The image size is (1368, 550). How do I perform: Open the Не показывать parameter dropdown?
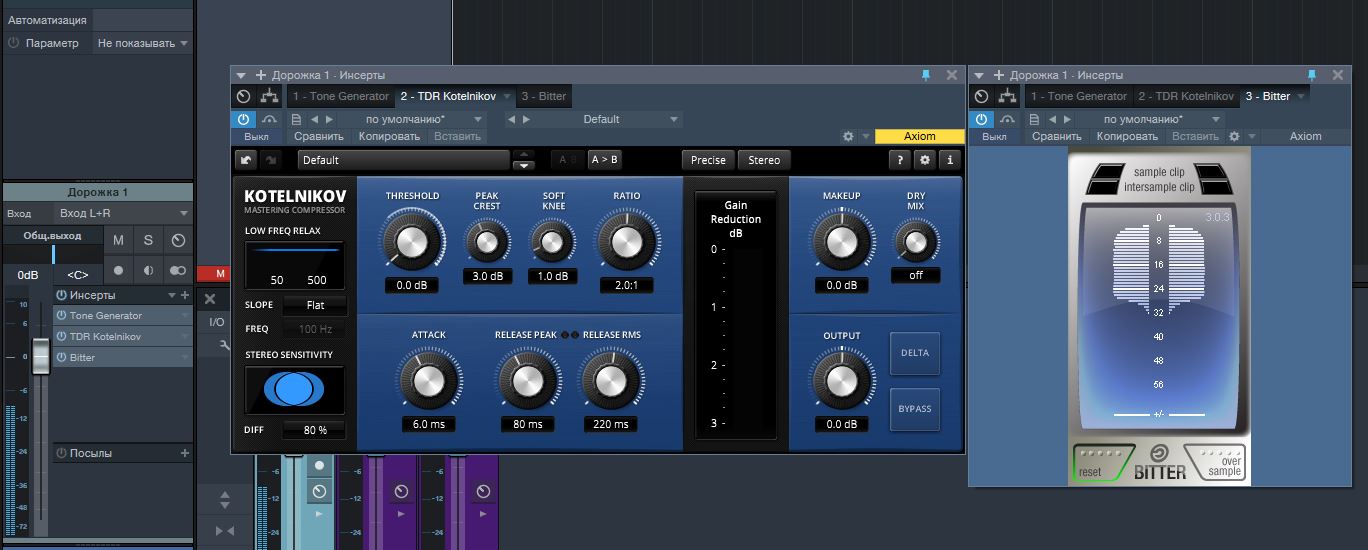point(142,43)
